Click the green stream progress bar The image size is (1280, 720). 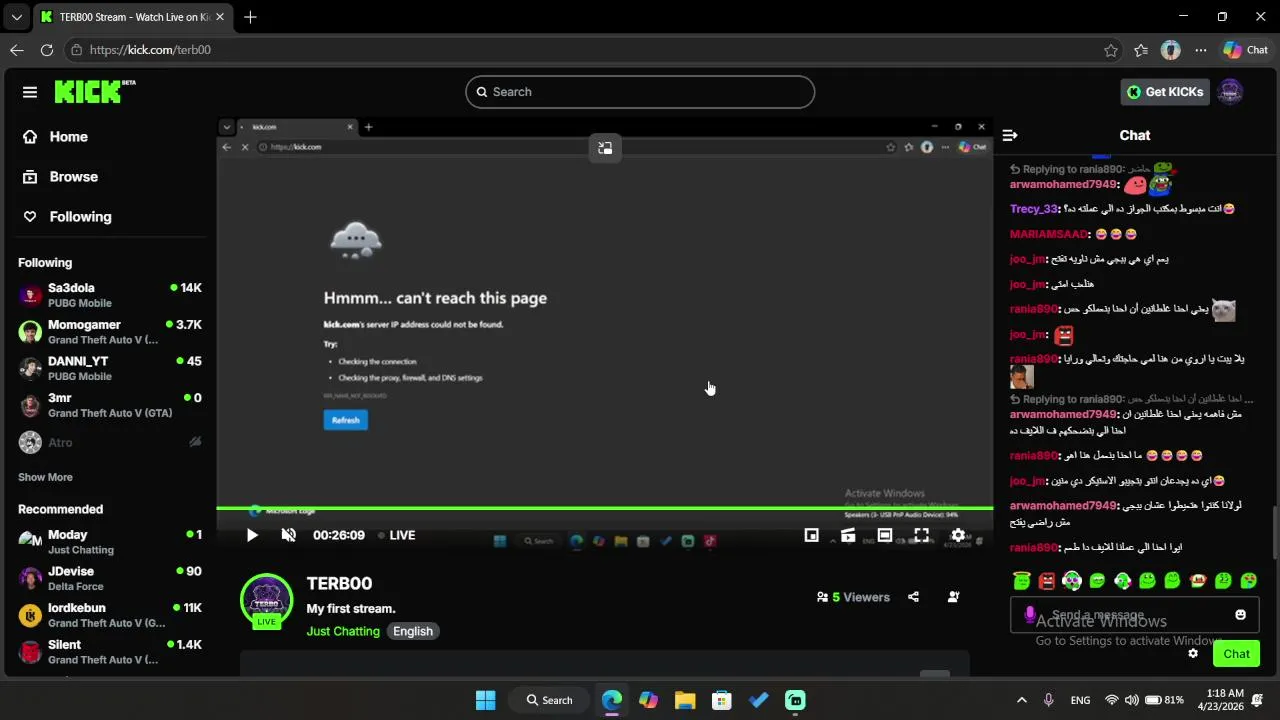[x=605, y=508]
